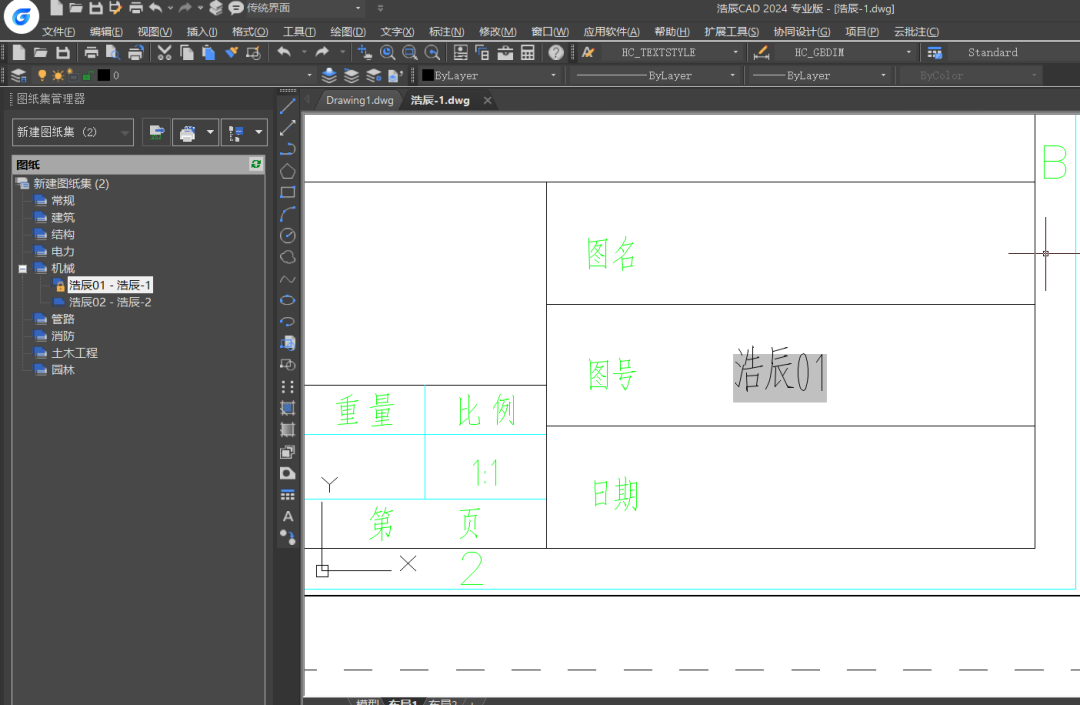Open the Properties palette icon
The height and width of the screenshot is (705, 1080).
pyautogui.click(x=460, y=52)
